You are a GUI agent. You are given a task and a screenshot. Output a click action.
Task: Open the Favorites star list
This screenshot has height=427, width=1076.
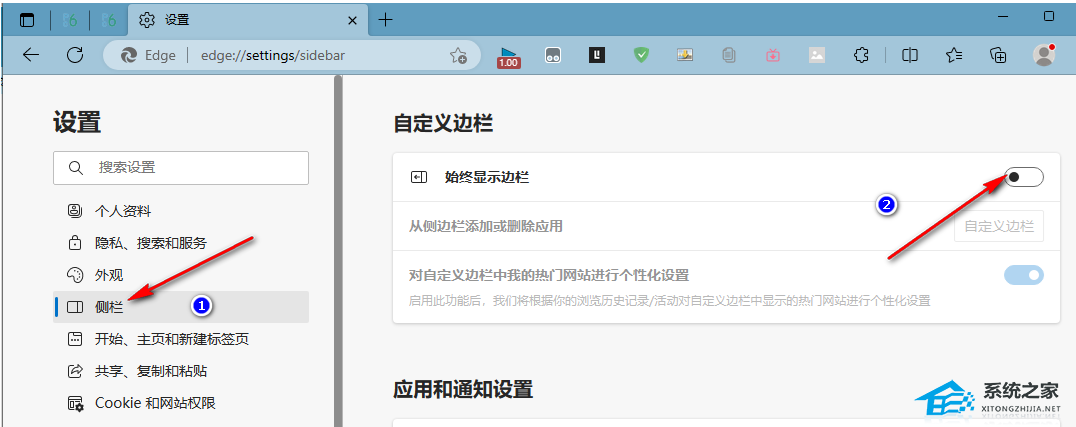coord(954,56)
